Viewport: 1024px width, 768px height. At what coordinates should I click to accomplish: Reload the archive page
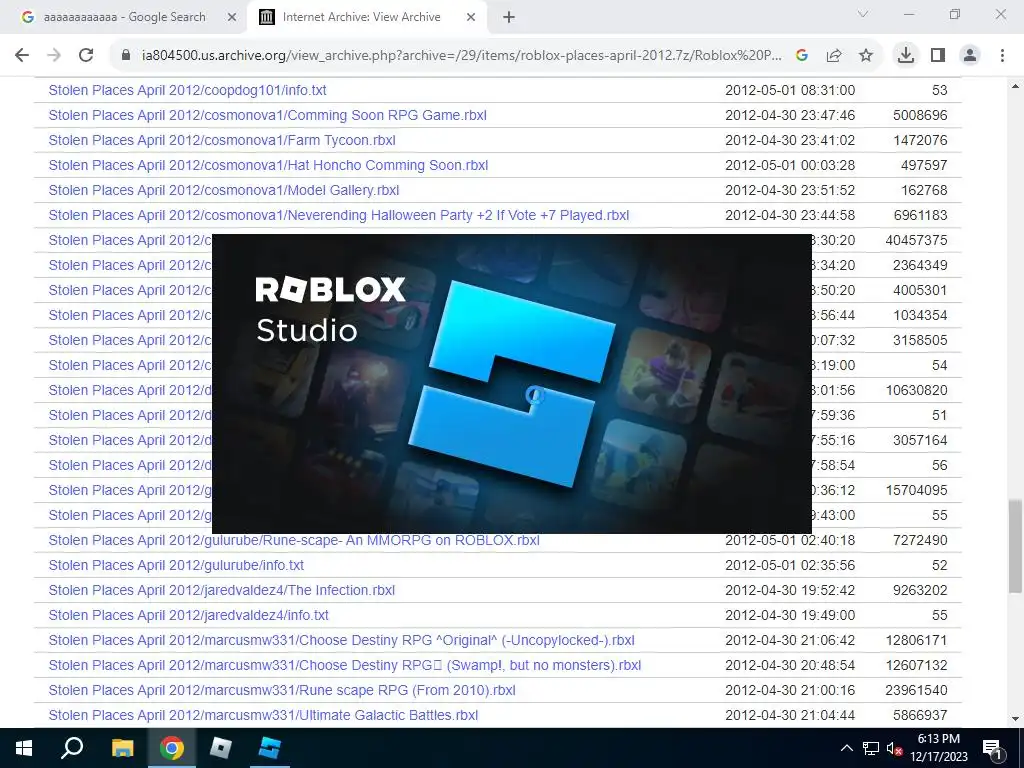[86, 56]
